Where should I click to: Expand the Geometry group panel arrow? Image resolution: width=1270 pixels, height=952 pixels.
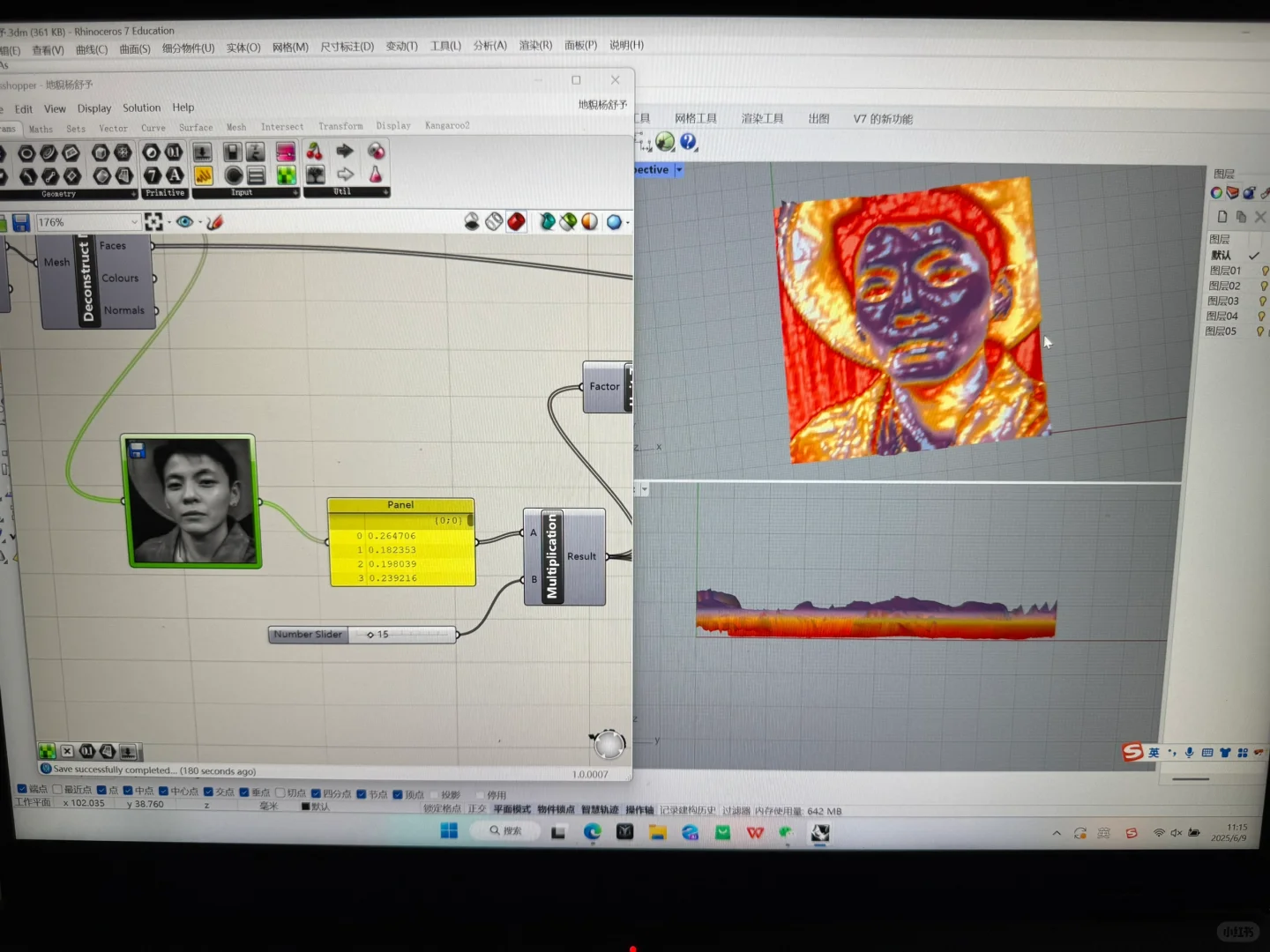133,193
